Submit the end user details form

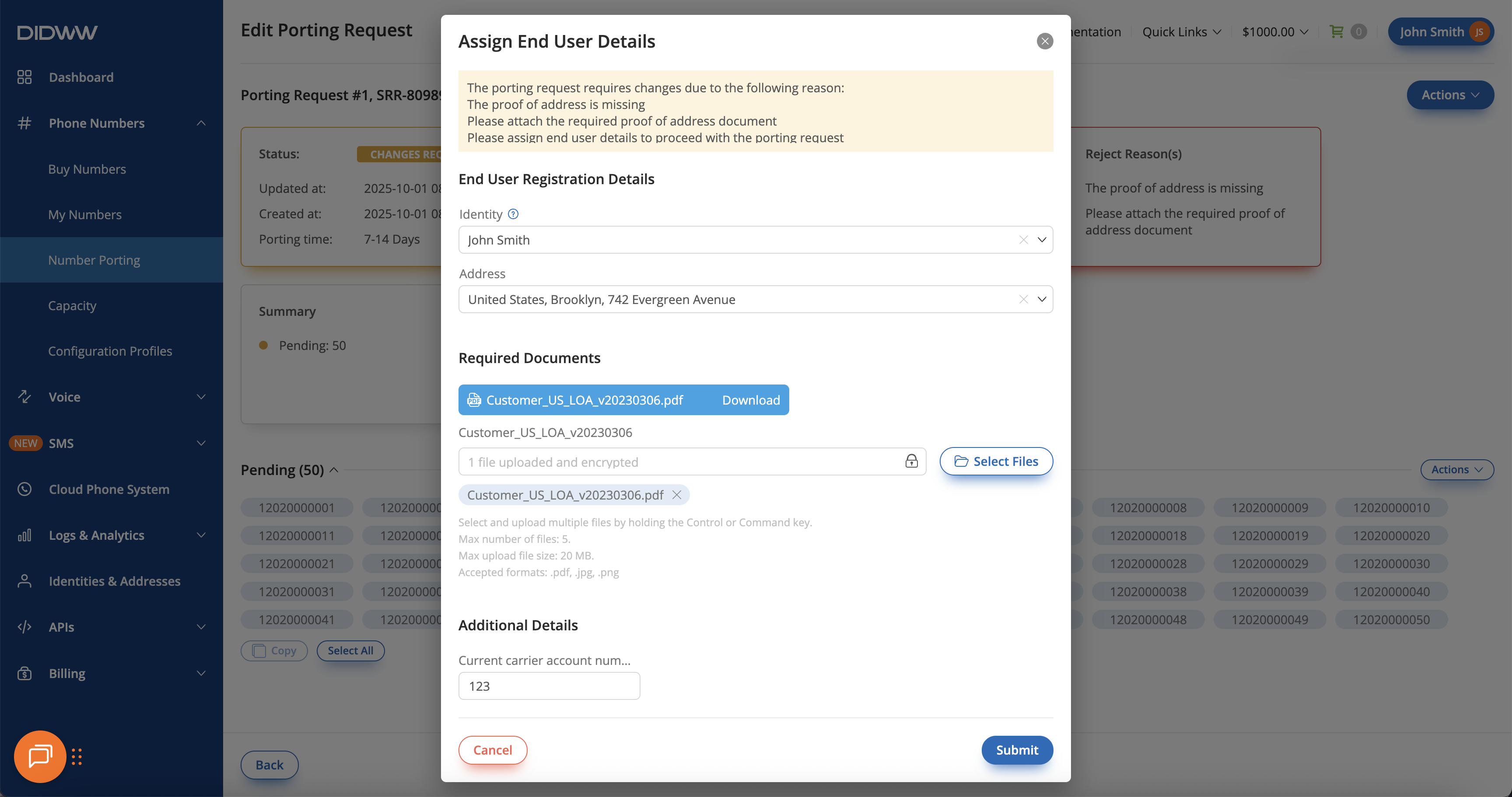[x=1017, y=750]
